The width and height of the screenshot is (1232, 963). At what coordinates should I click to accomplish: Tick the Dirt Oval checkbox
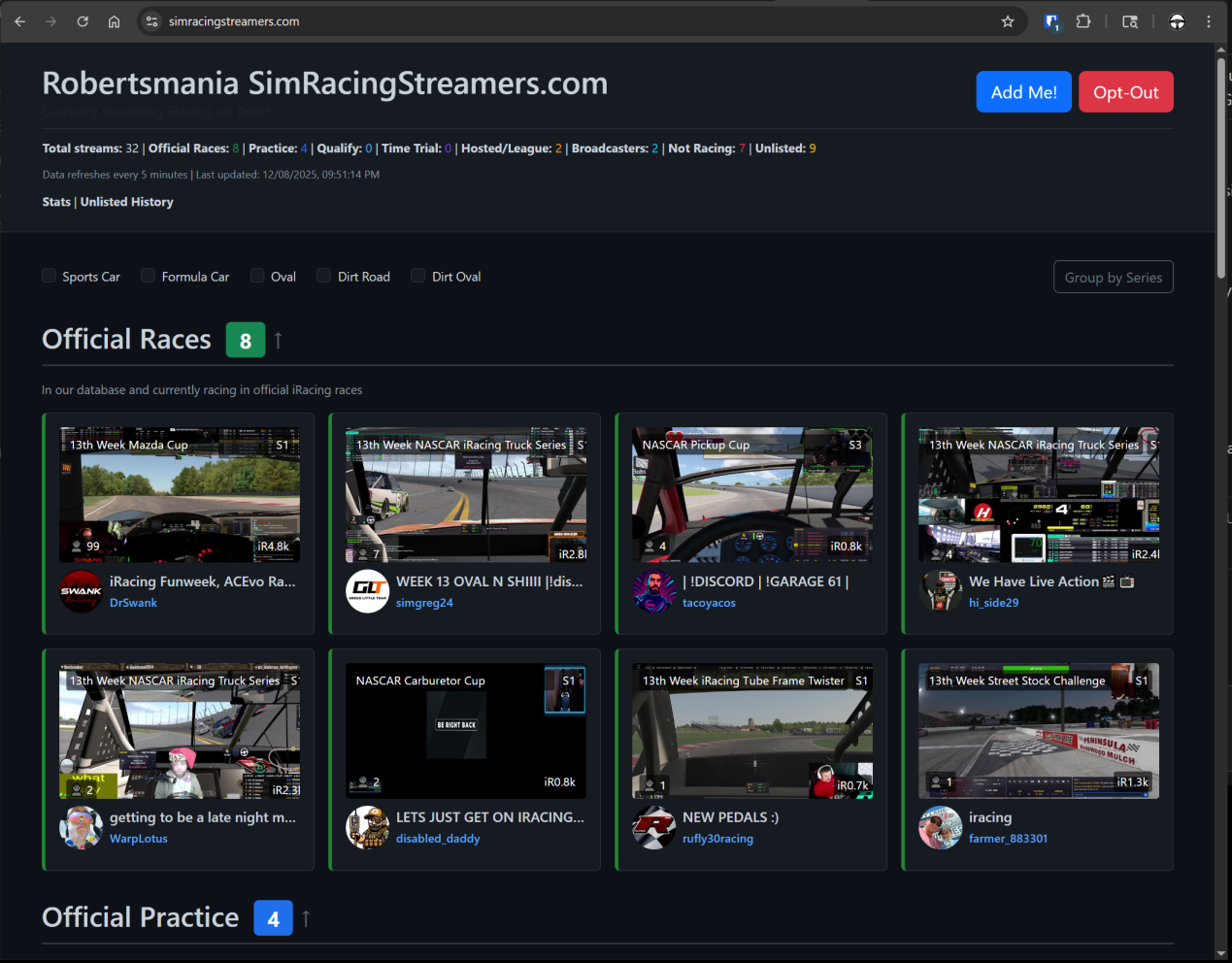pyautogui.click(x=418, y=276)
